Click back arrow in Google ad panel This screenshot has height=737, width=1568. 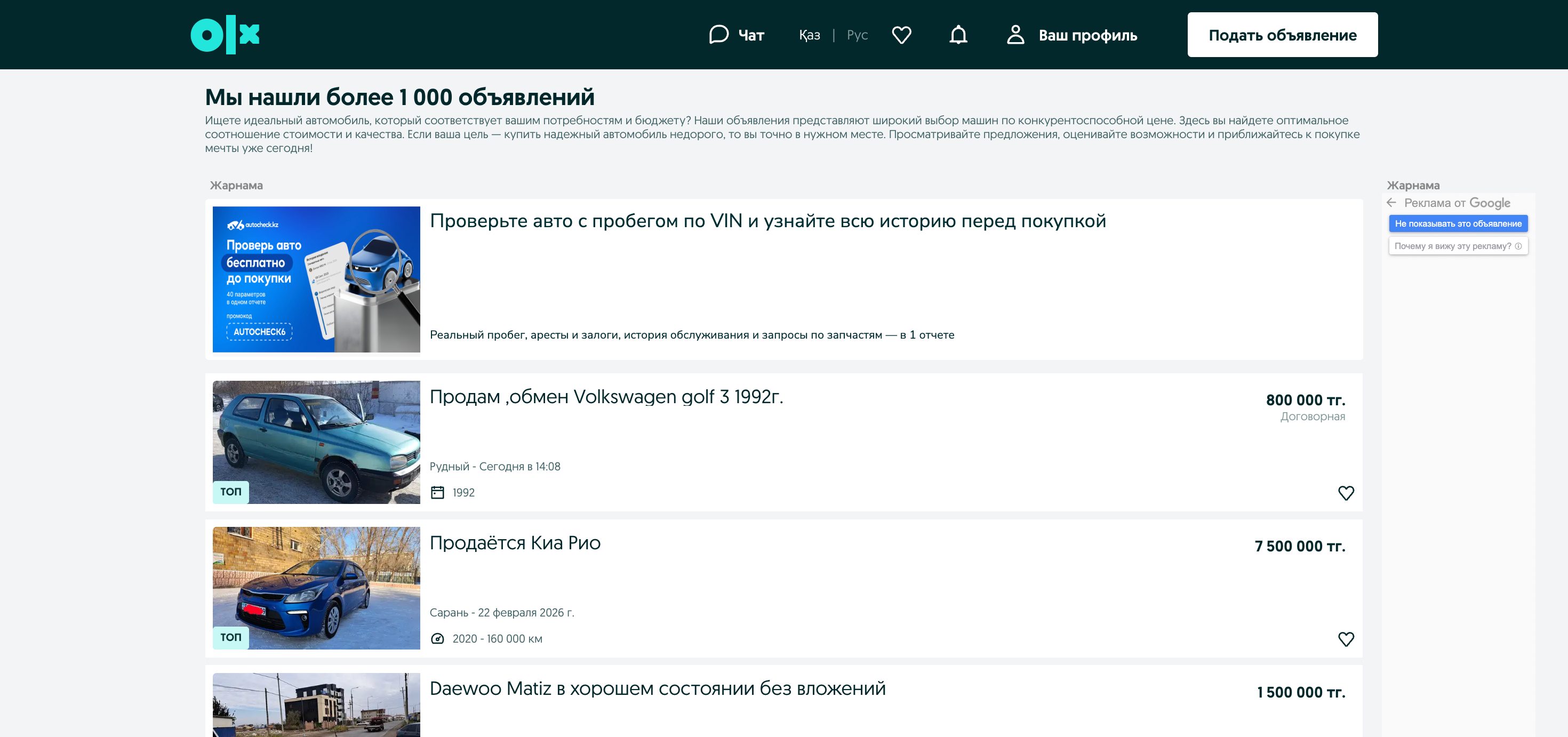(x=1391, y=203)
